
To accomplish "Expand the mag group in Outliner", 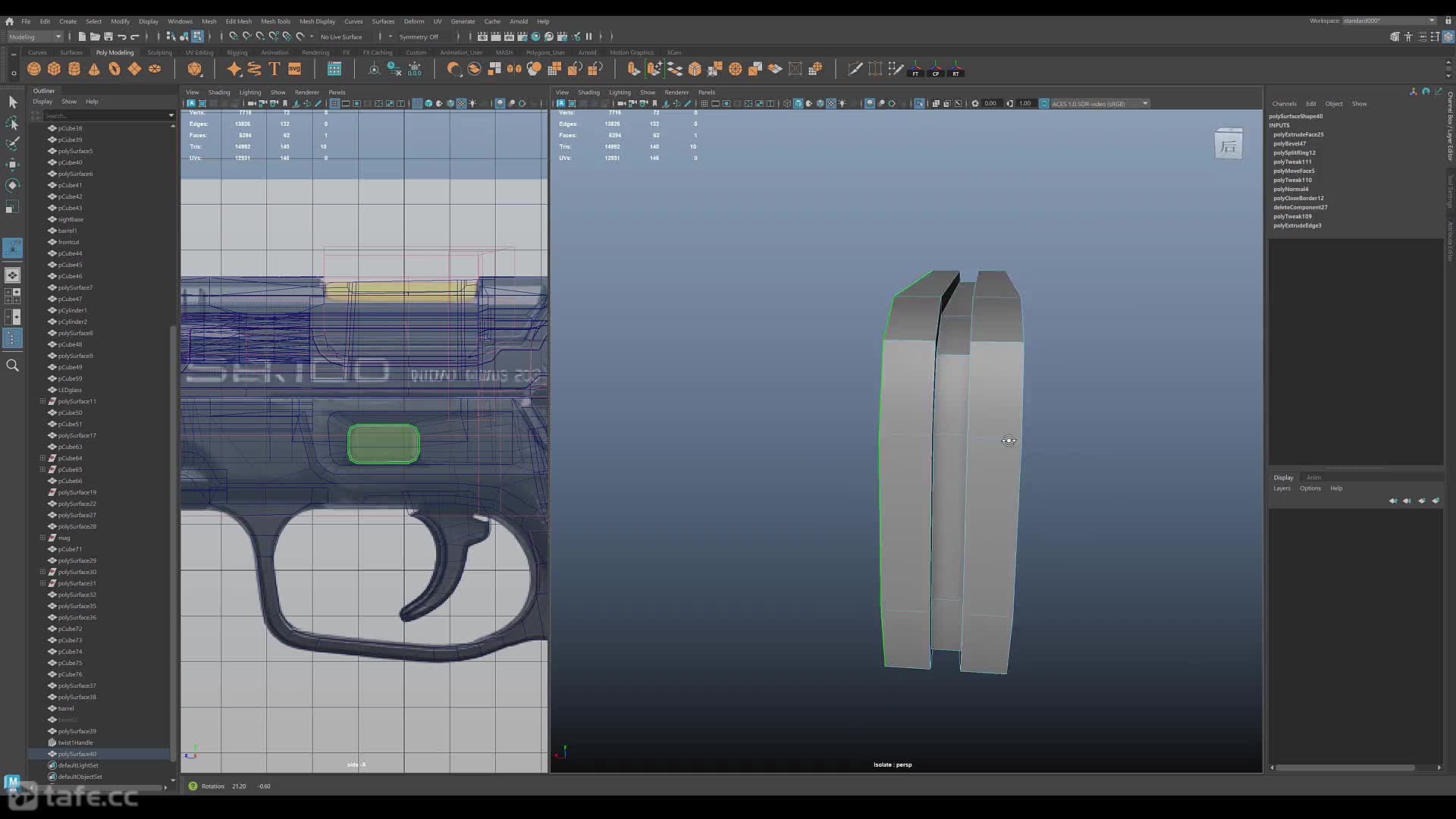I will (x=42, y=538).
